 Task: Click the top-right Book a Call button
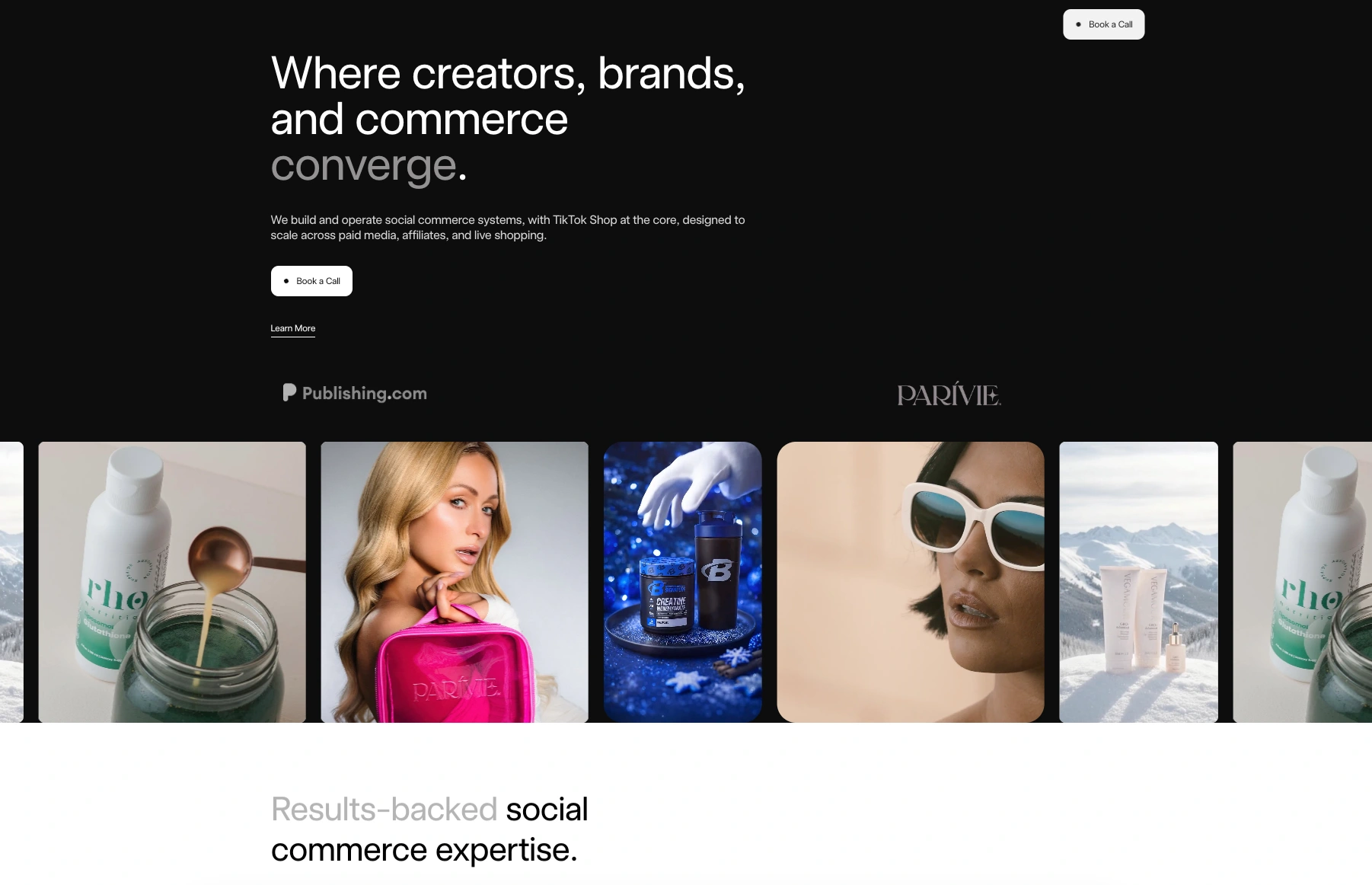1103,24
